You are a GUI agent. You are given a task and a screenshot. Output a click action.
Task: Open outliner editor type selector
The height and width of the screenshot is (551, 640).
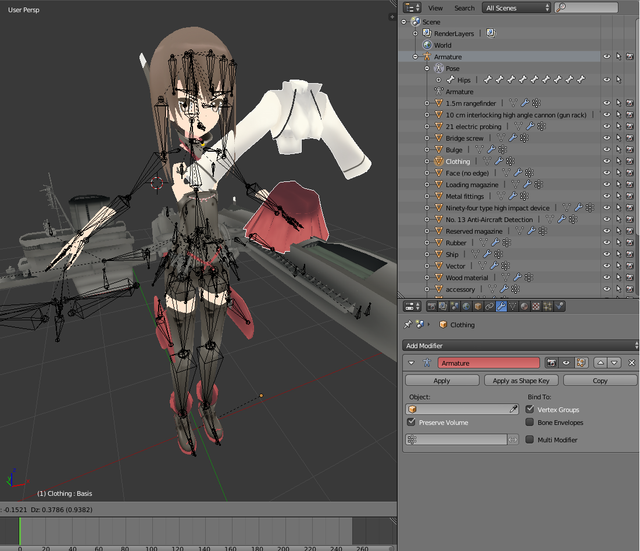pyautogui.click(x=412, y=8)
